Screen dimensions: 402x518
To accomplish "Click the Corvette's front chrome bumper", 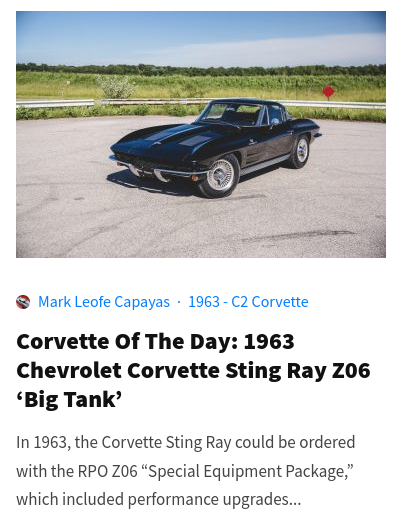I will point(158,169).
